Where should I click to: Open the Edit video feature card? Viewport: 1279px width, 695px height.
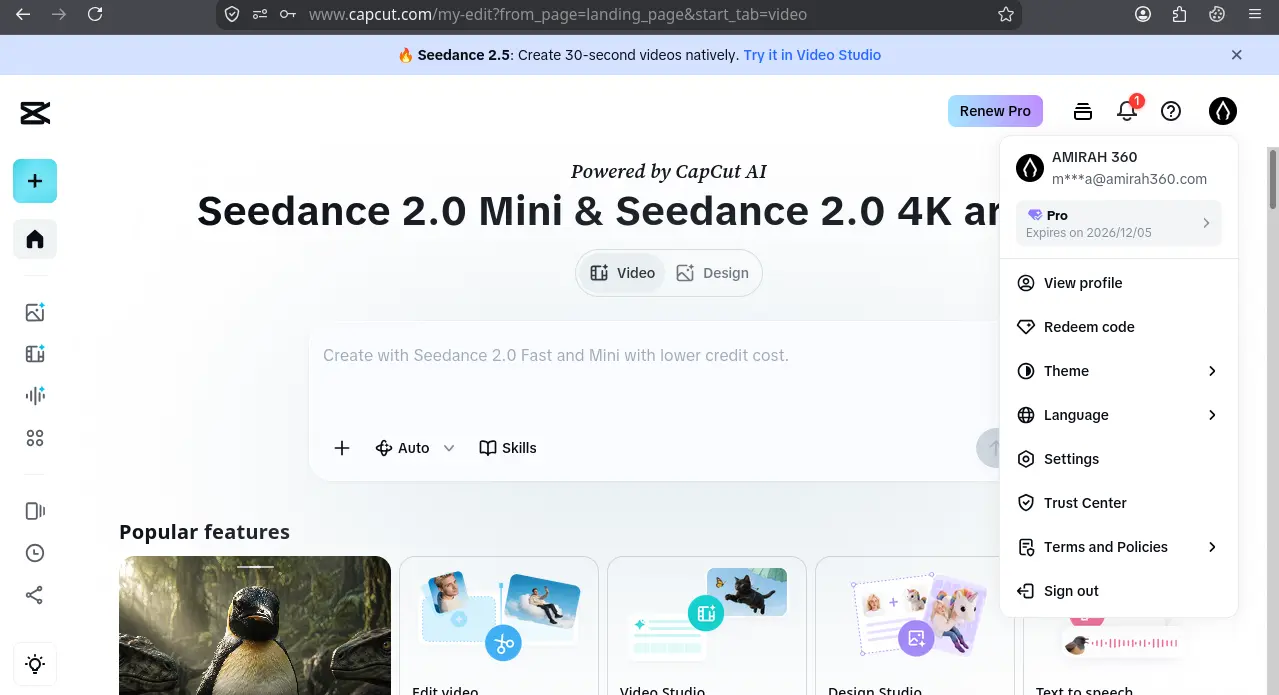pos(499,625)
